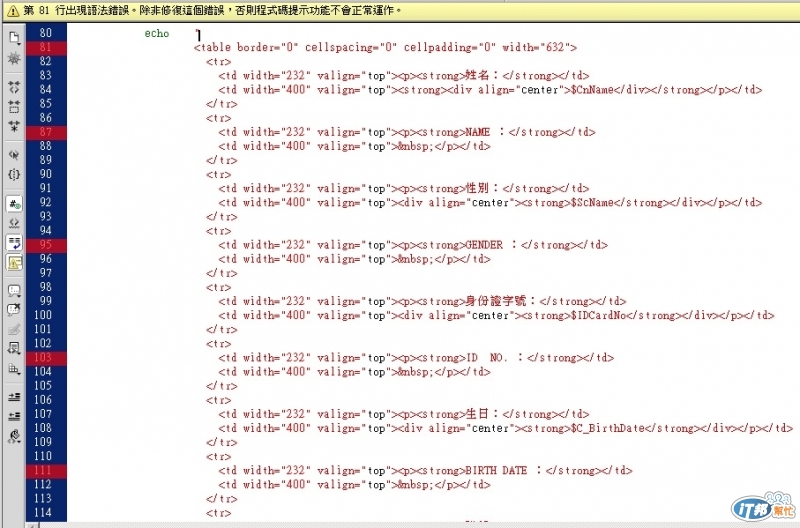Click the syntax error message on line 81
This screenshot has height=528, width=800.
(212, 10)
